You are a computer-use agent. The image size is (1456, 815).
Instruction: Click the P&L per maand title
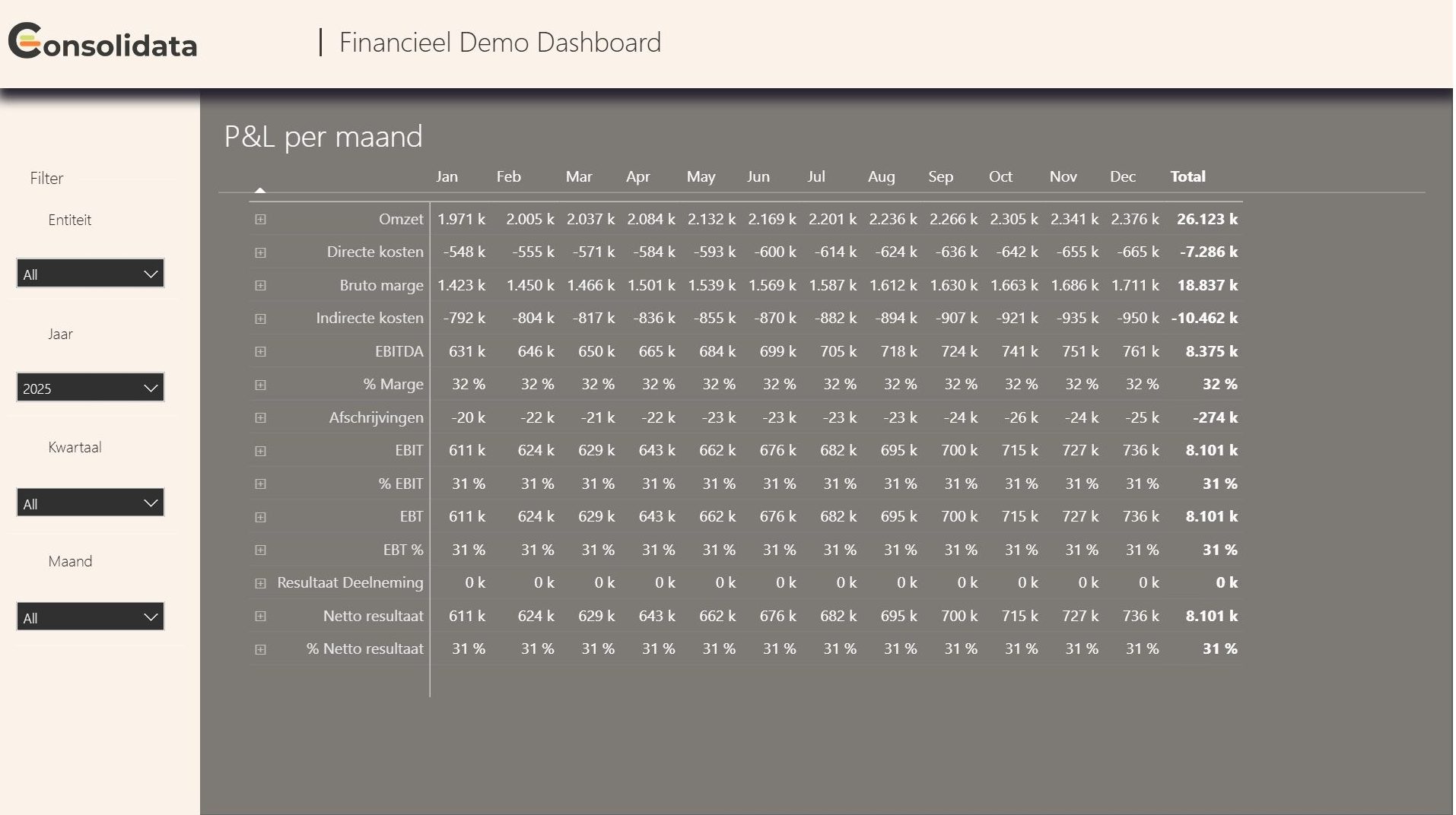pyautogui.click(x=323, y=137)
